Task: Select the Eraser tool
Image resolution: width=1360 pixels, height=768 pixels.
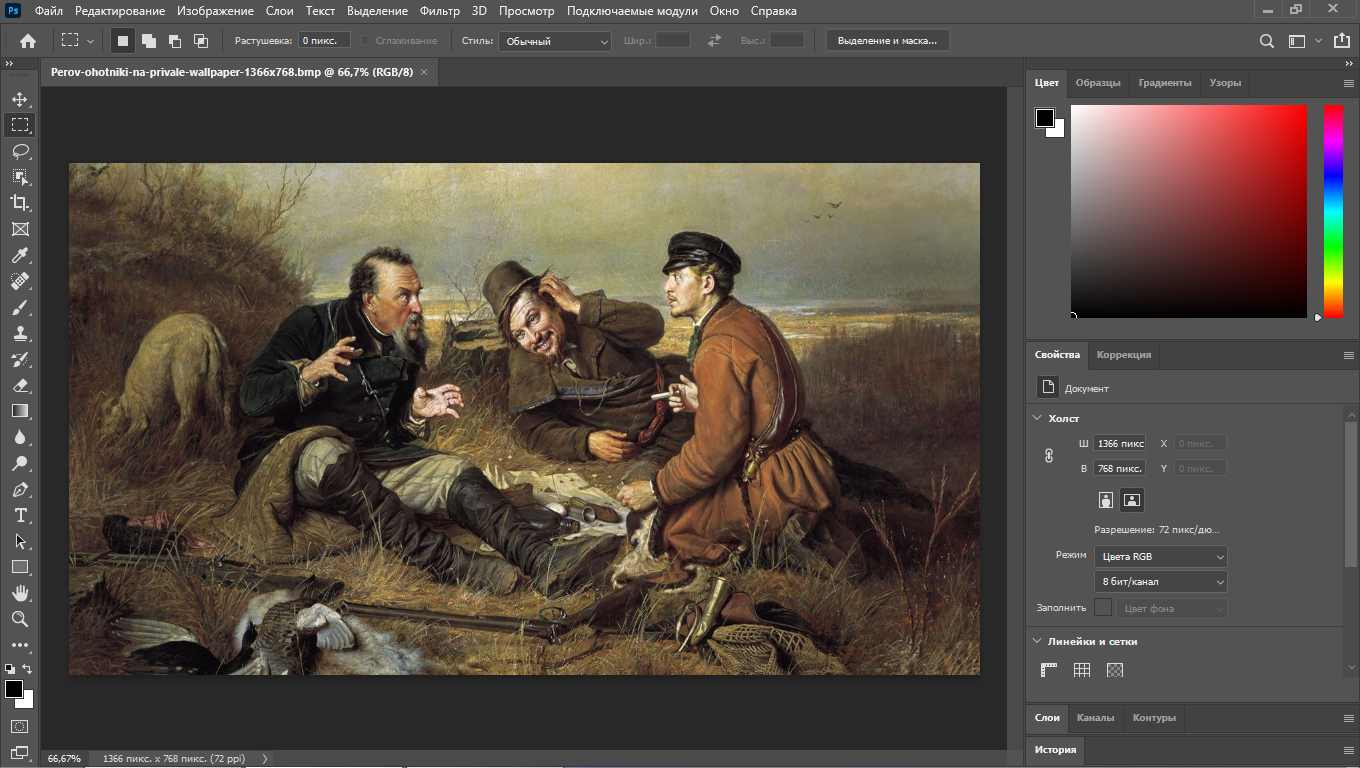Action: 20,385
